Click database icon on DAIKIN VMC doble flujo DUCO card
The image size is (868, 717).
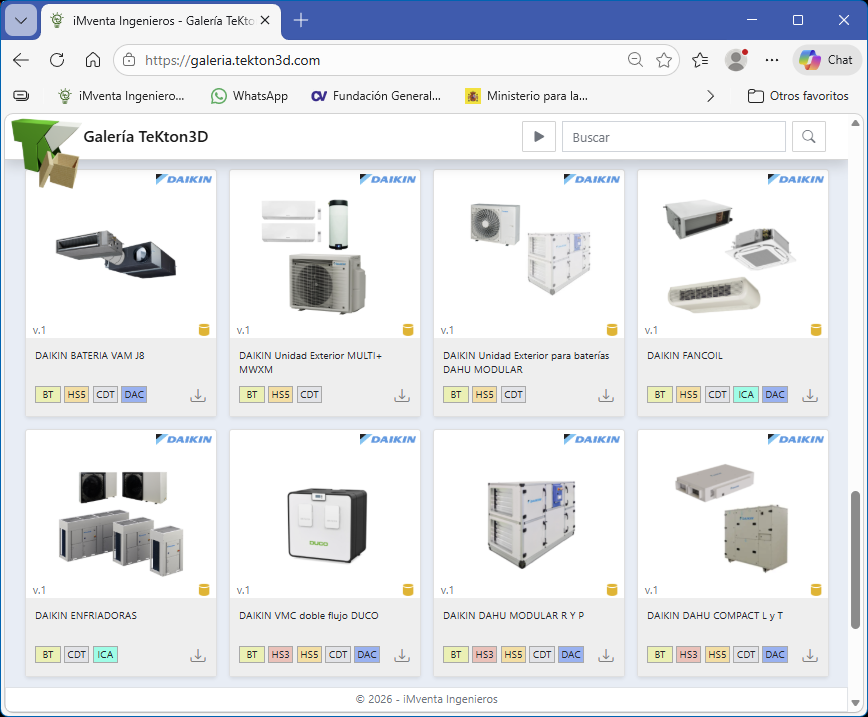[408, 590]
